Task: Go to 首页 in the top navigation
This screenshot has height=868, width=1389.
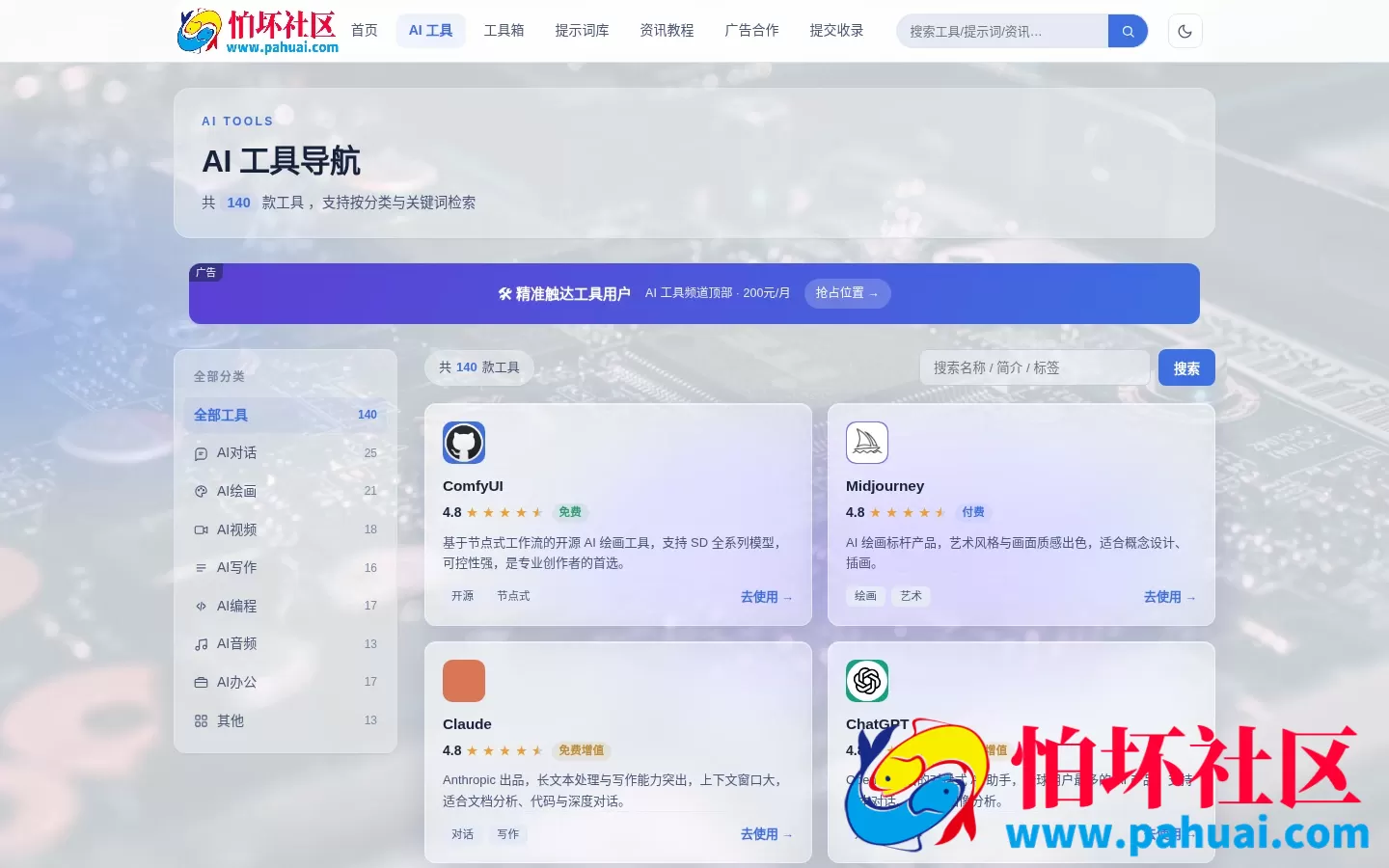Action: click(x=365, y=31)
